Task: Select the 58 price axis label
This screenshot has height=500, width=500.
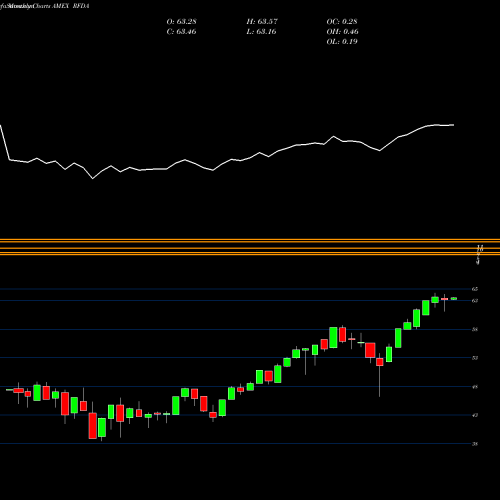Action: click(475, 329)
